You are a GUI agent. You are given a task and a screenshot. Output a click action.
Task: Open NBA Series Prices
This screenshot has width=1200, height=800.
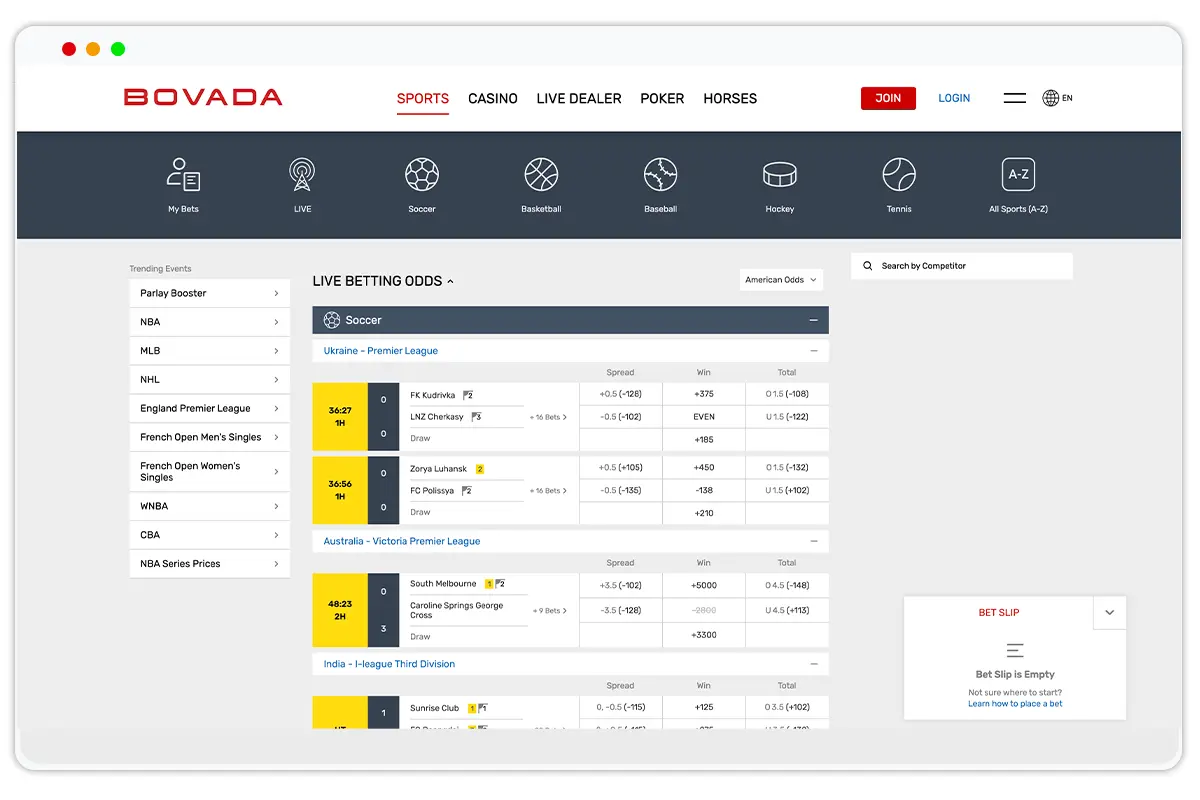(210, 564)
